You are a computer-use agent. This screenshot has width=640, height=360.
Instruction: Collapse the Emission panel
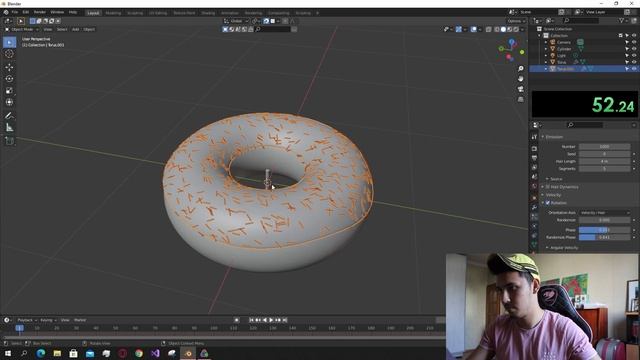pos(554,137)
